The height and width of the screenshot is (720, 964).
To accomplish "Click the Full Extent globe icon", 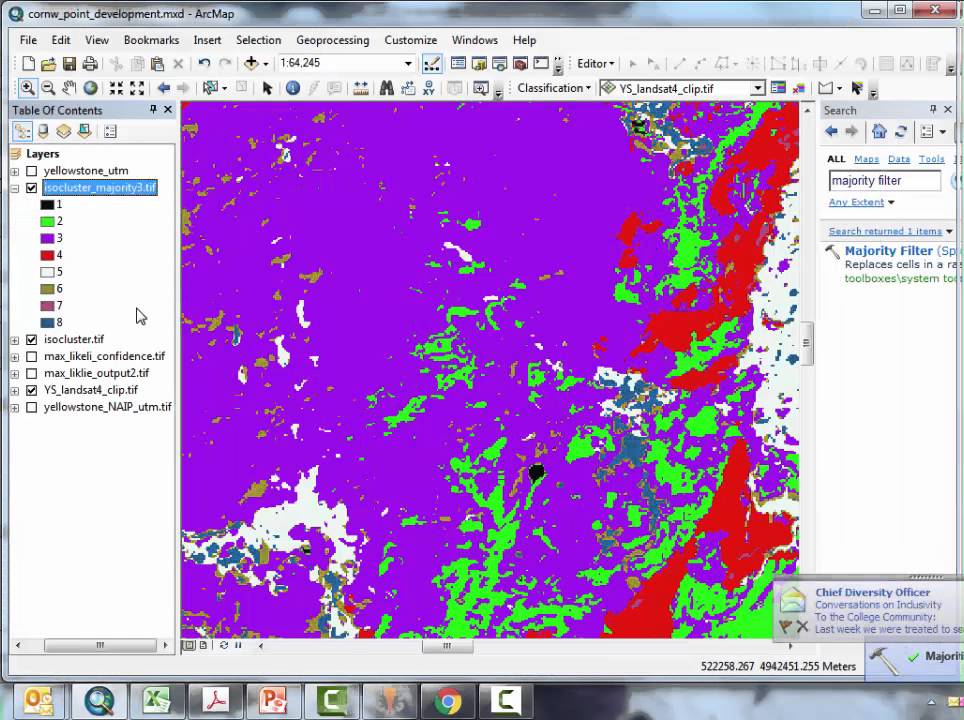I will pyautogui.click(x=90, y=88).
